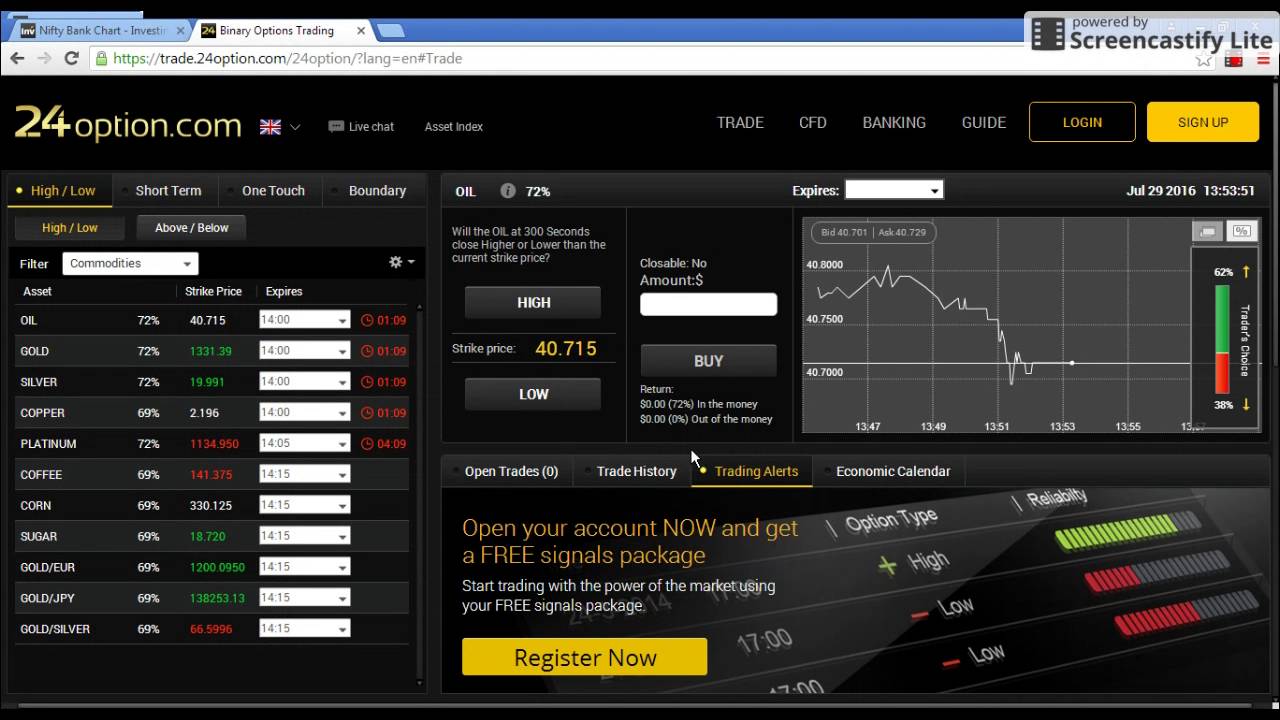Select Boundary option type
Viewport: 1280px width, 720px height.
(x=375, y=190)
